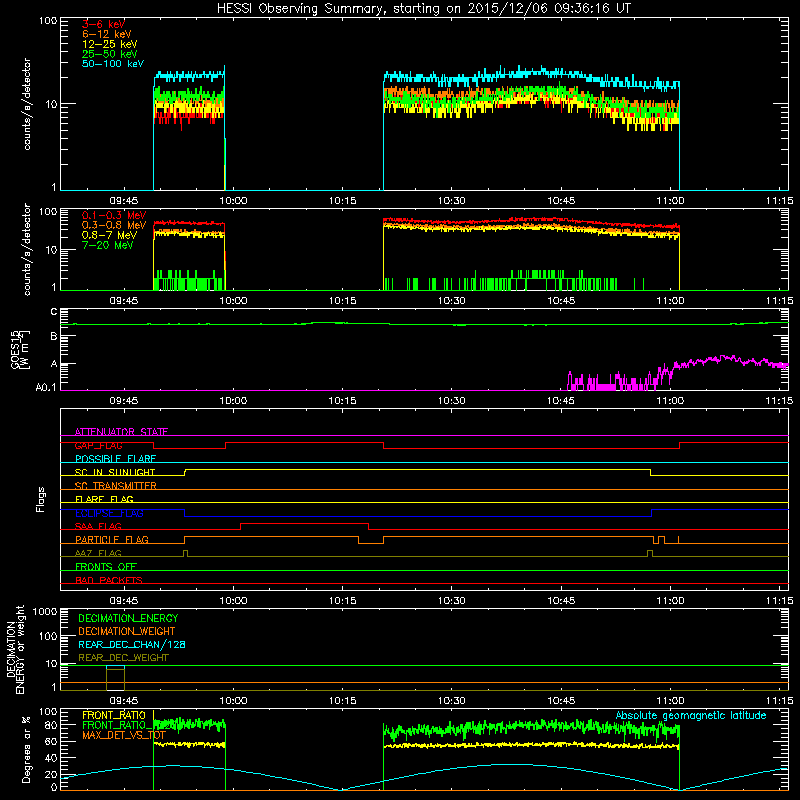The height and width of the screenshot is (800, 800).
Task: Click the FRONTS_OFF flag label
Action: (x=106, y=566)
